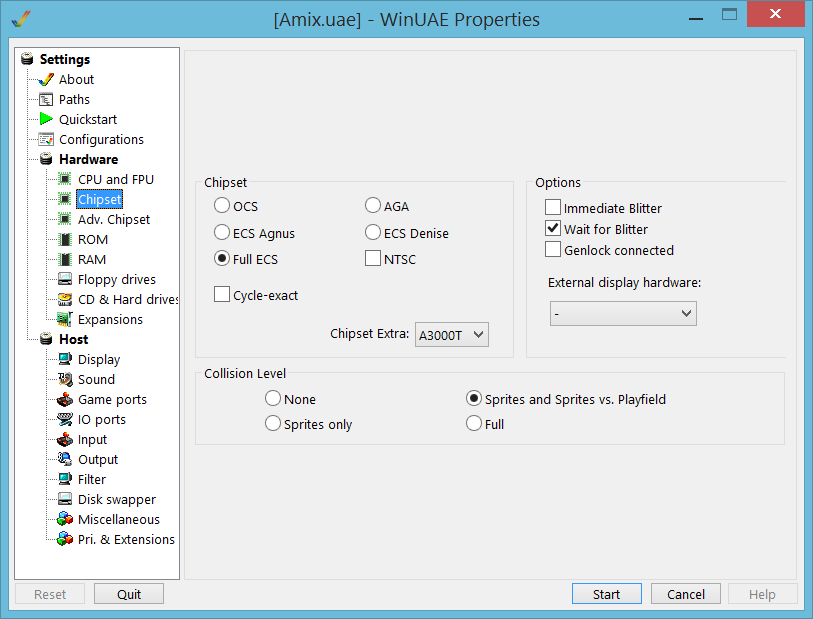The width and height of the screenshot is (813, 619).
Task: Enable the Genlock connected checkbox
Action: pos(553,249)
